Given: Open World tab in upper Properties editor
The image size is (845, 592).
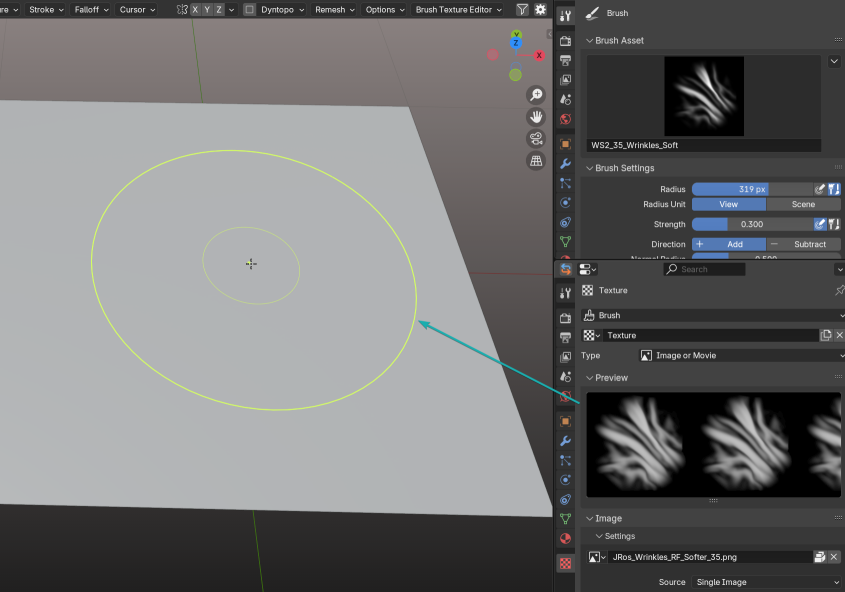Looking at the screenshot, I should (x=565, y=119).
